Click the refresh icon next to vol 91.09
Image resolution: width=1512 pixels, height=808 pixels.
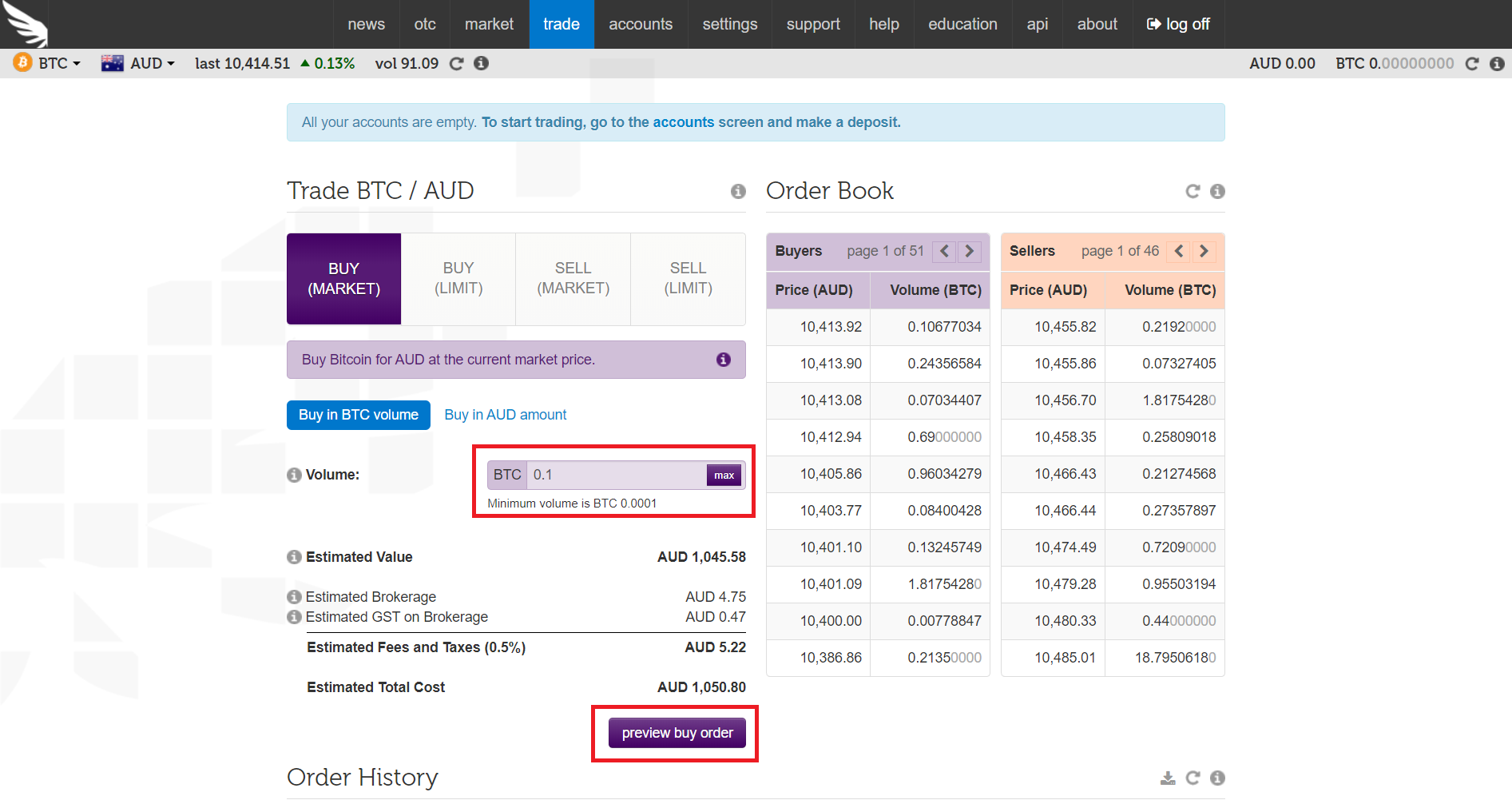(x=456, y=64)
